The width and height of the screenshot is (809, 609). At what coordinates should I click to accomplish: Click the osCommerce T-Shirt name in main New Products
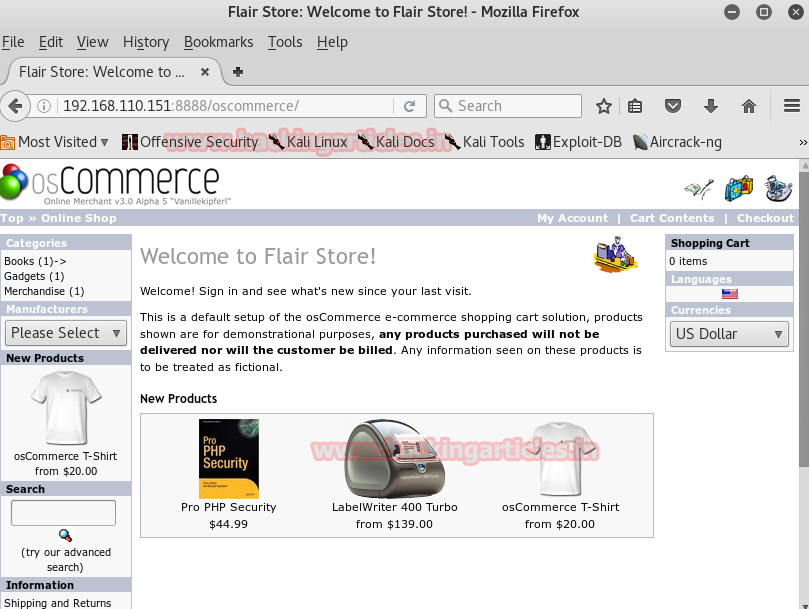560,507
